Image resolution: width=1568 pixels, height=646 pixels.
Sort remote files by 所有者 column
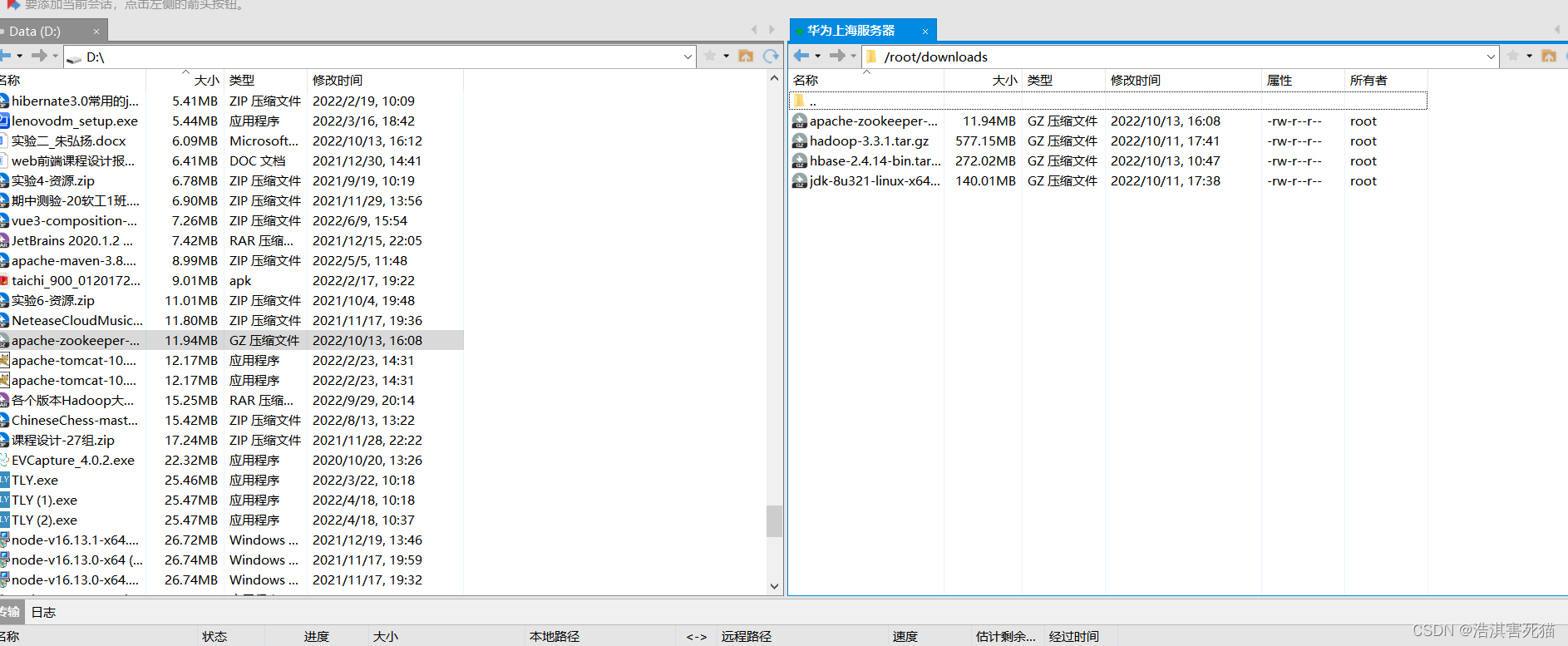(1368, 81)
